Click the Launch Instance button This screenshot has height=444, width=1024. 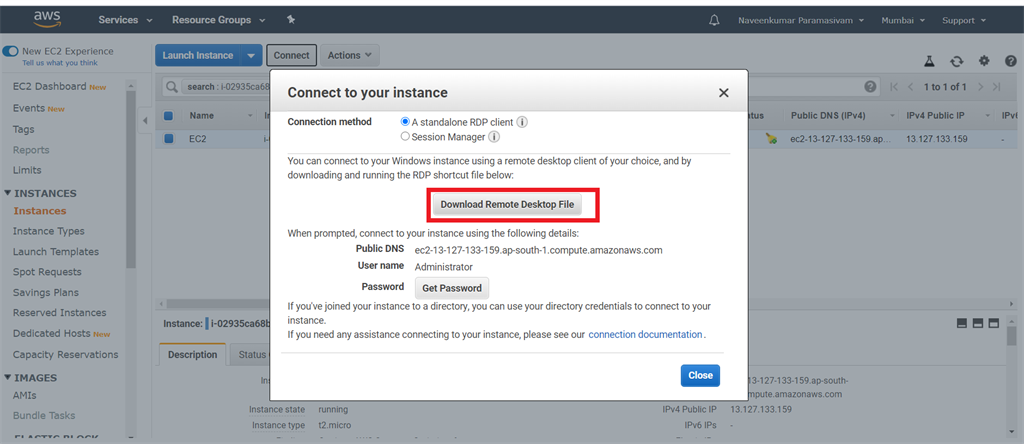[198, 56]
